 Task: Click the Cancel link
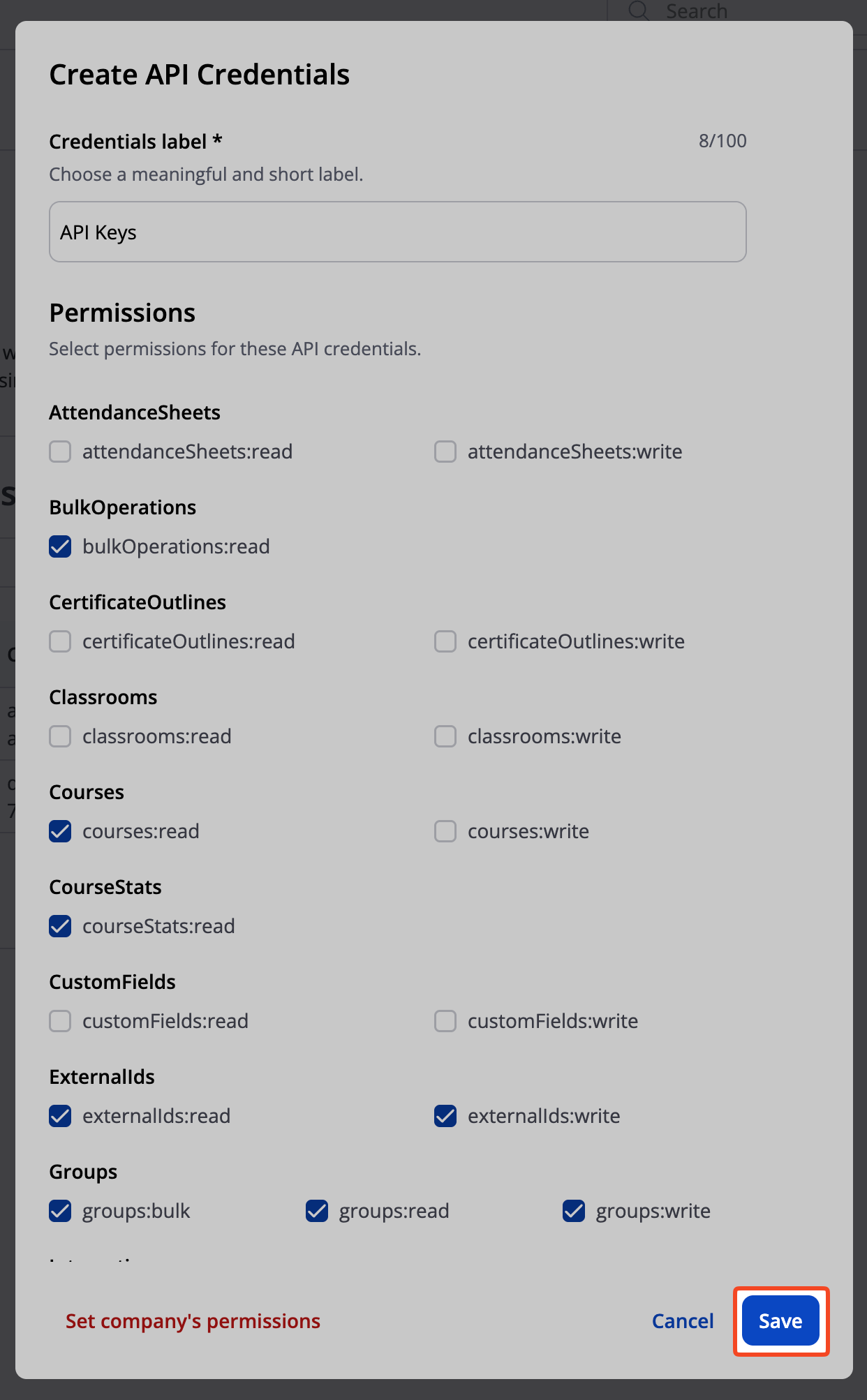click(682, 1321)
